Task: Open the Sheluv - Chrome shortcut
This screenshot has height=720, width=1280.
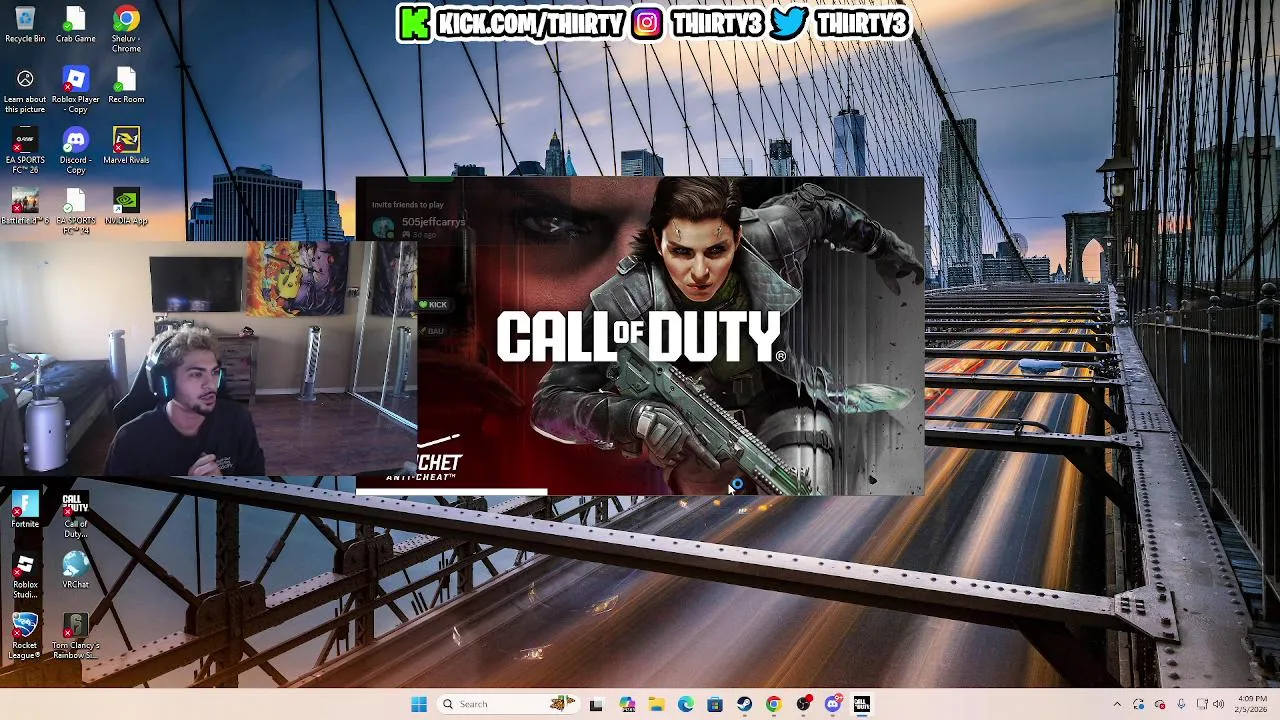Action: pos(126,30)
